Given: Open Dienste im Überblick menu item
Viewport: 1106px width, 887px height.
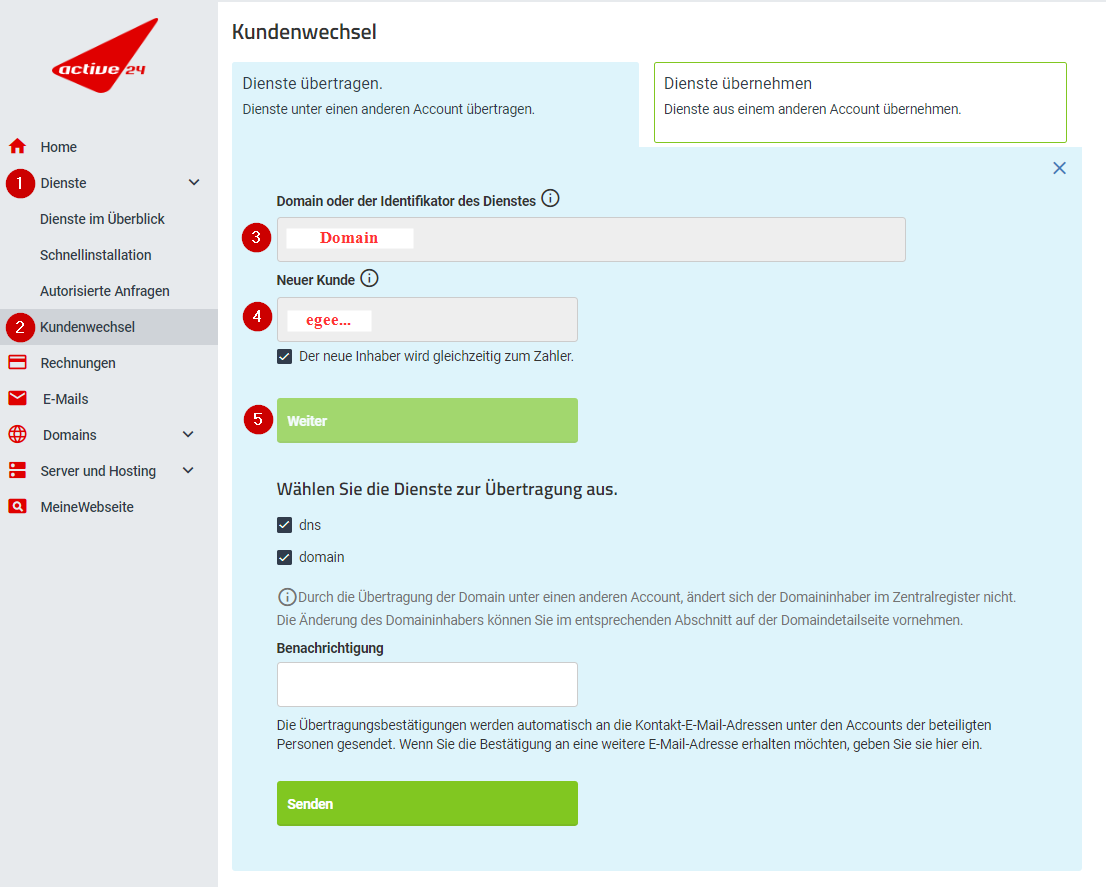Looking at the screenshot, I should pyautogui.click(x=102, y=219).
